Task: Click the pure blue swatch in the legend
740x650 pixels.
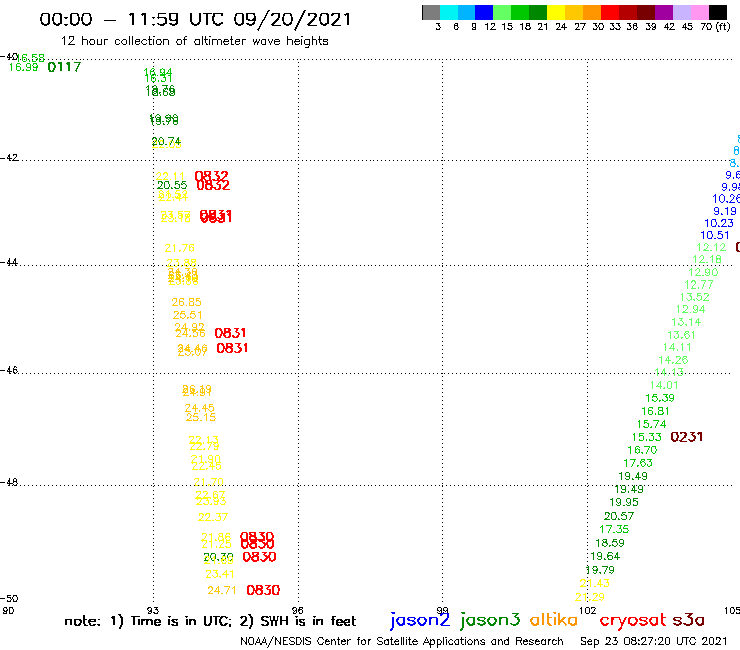Action: pyautogui.click(x=485, y=12)
